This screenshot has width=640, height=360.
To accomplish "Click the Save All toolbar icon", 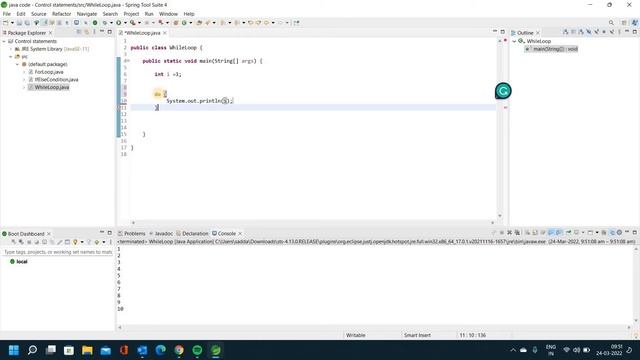I will tap(27, 23).
